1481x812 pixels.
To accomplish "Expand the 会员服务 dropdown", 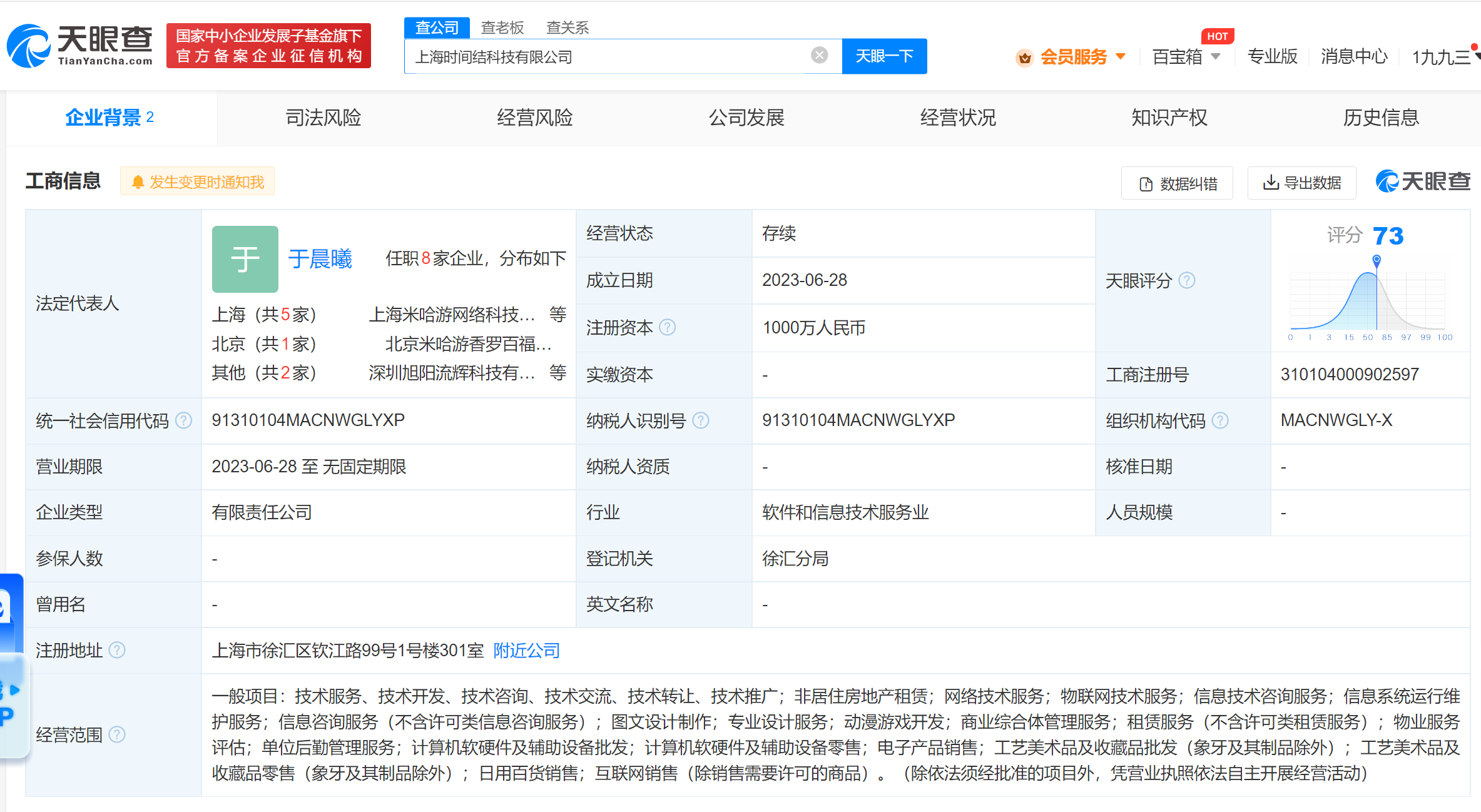I will [1072, 57].
